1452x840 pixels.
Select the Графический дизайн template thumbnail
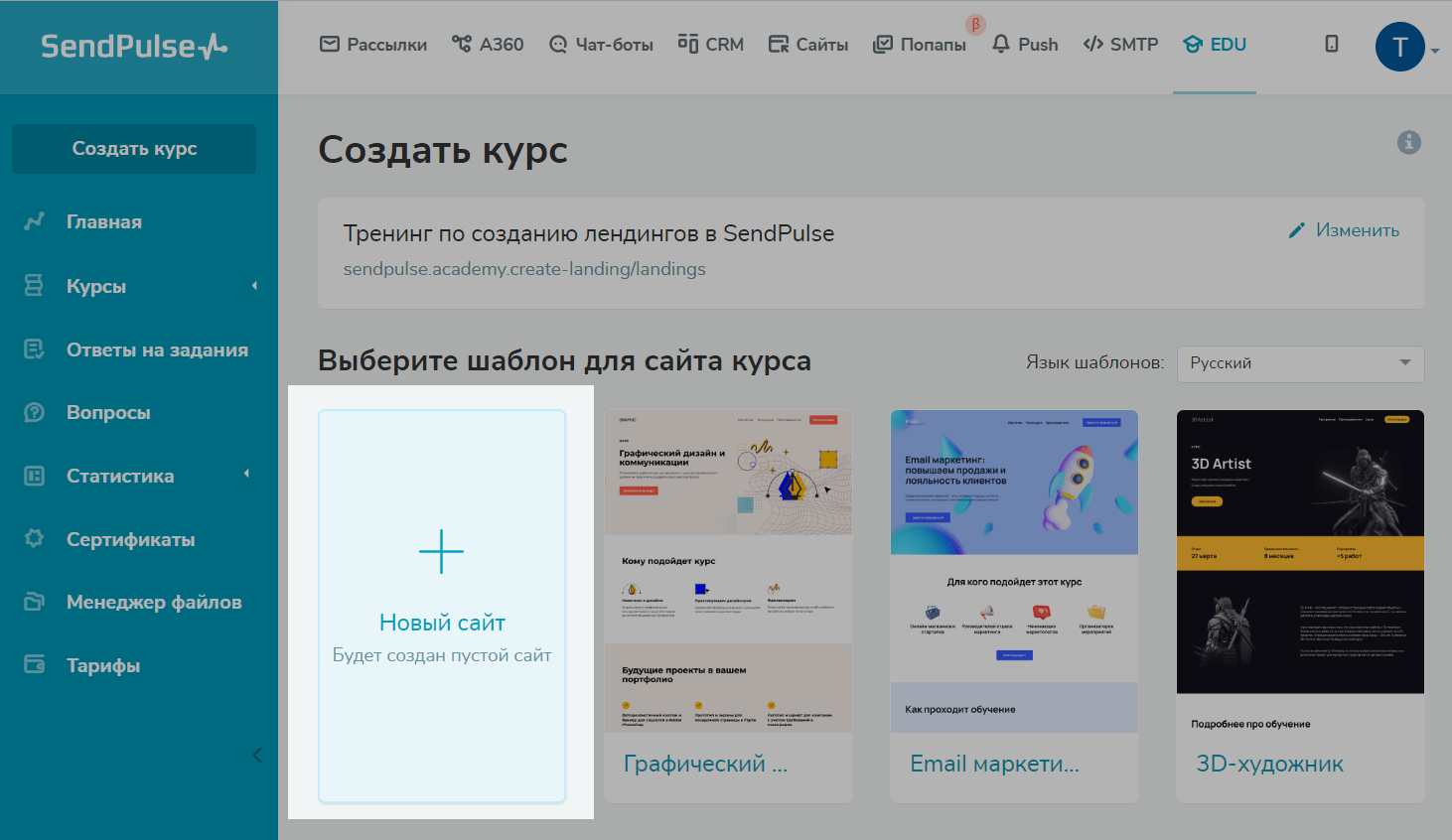(x=729, y=572)
